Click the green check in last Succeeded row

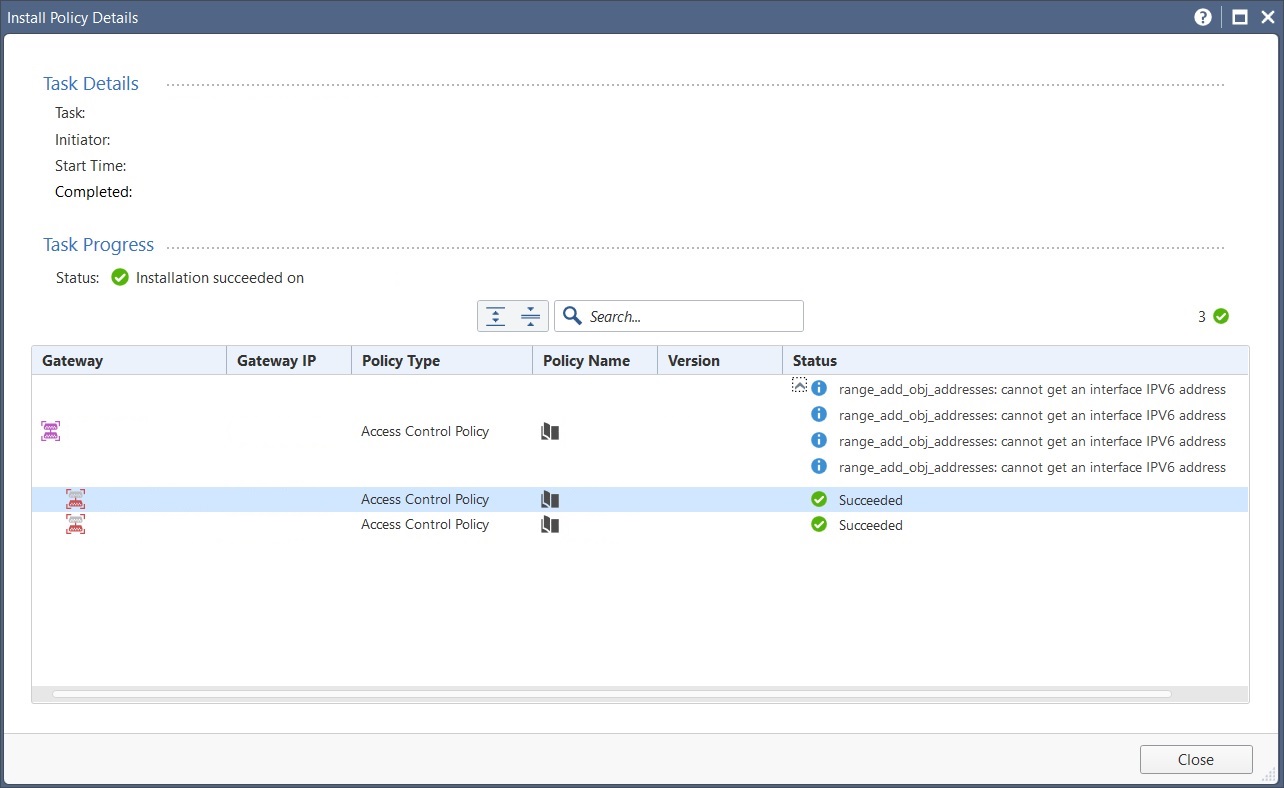pyautogui.click(x=819, y=524)
